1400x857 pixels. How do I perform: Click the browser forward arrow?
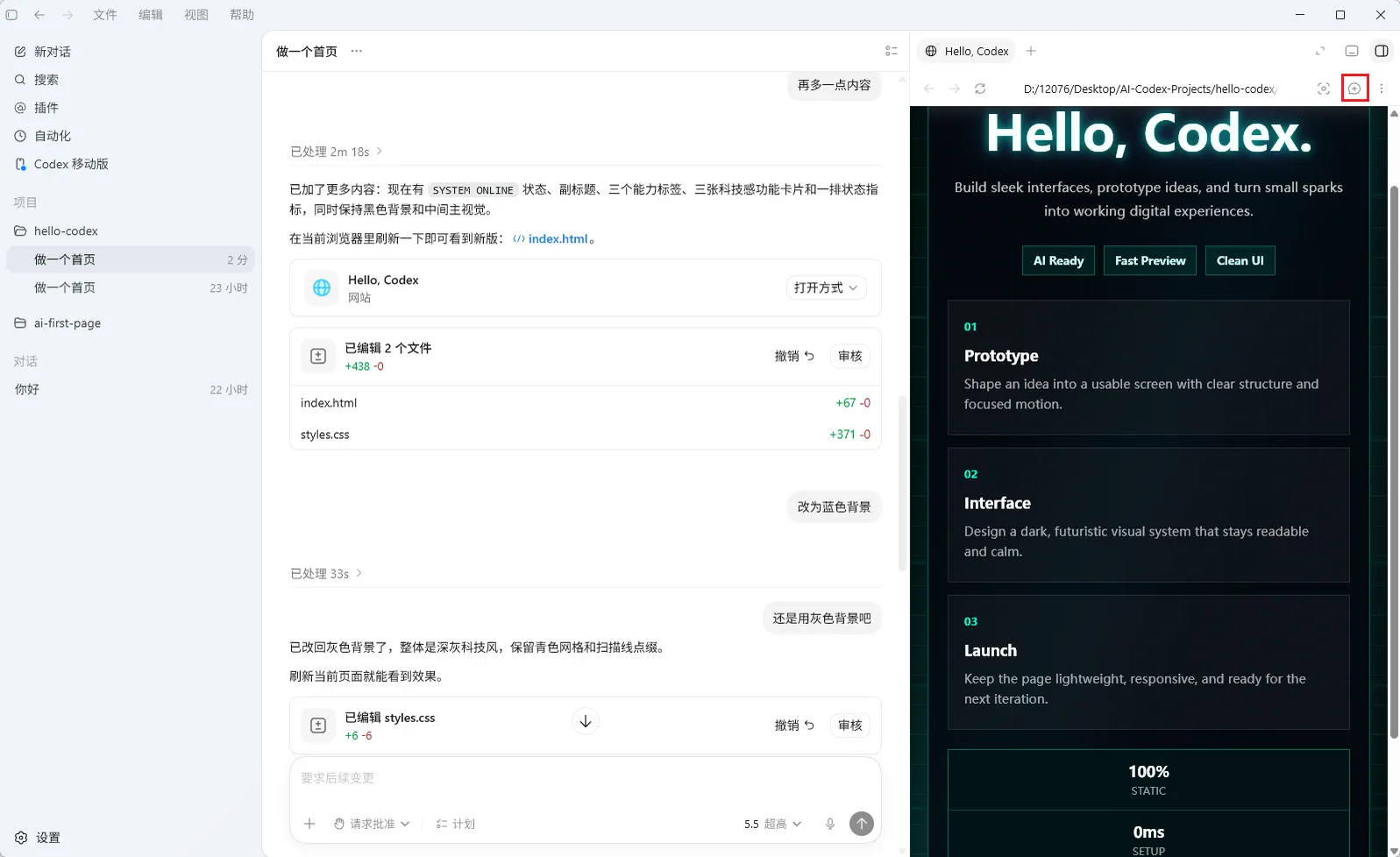click(x=955, y=89)
